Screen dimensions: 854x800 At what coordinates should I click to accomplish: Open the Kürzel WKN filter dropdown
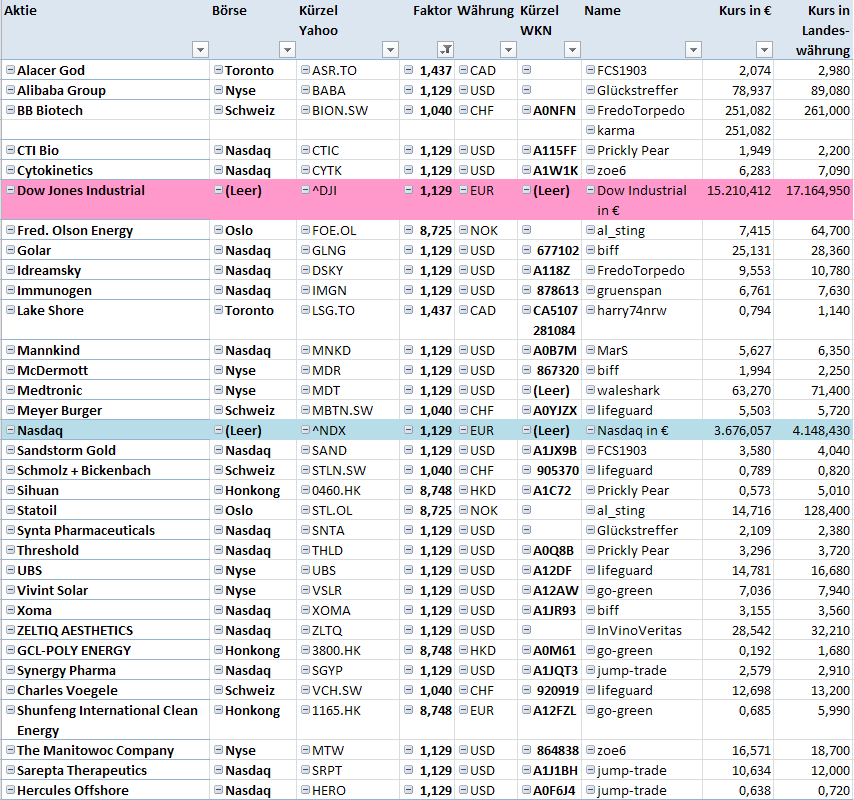(x=572, y=50)
